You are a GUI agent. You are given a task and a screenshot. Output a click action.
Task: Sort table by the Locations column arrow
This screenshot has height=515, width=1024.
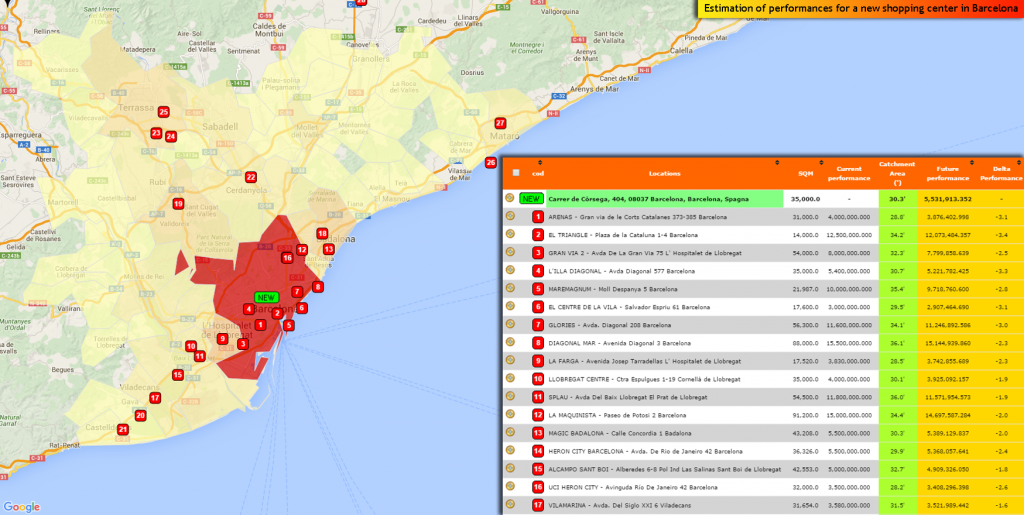coord(776,163)
